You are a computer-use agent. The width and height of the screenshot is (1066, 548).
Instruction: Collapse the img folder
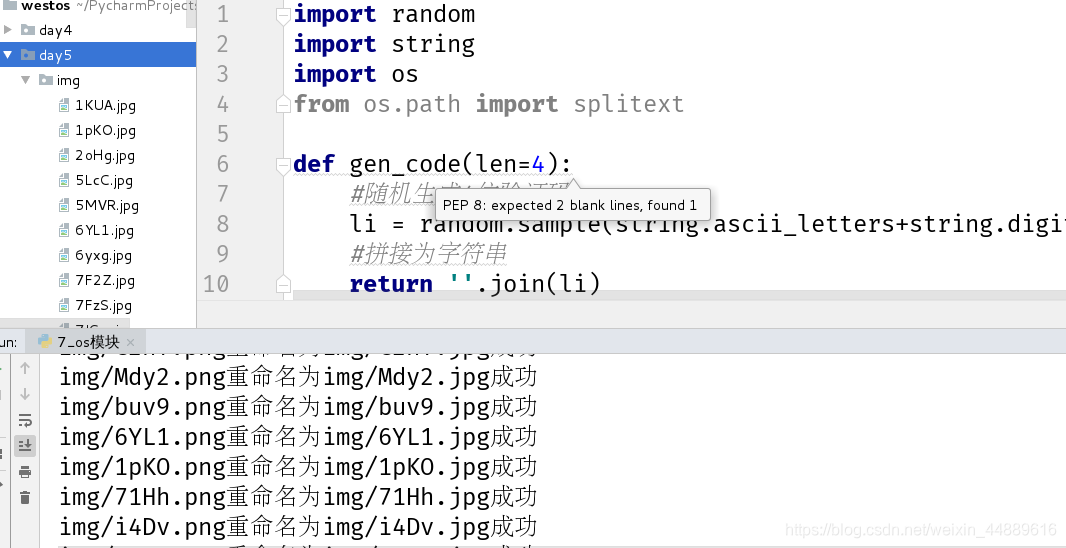[26, 80]
